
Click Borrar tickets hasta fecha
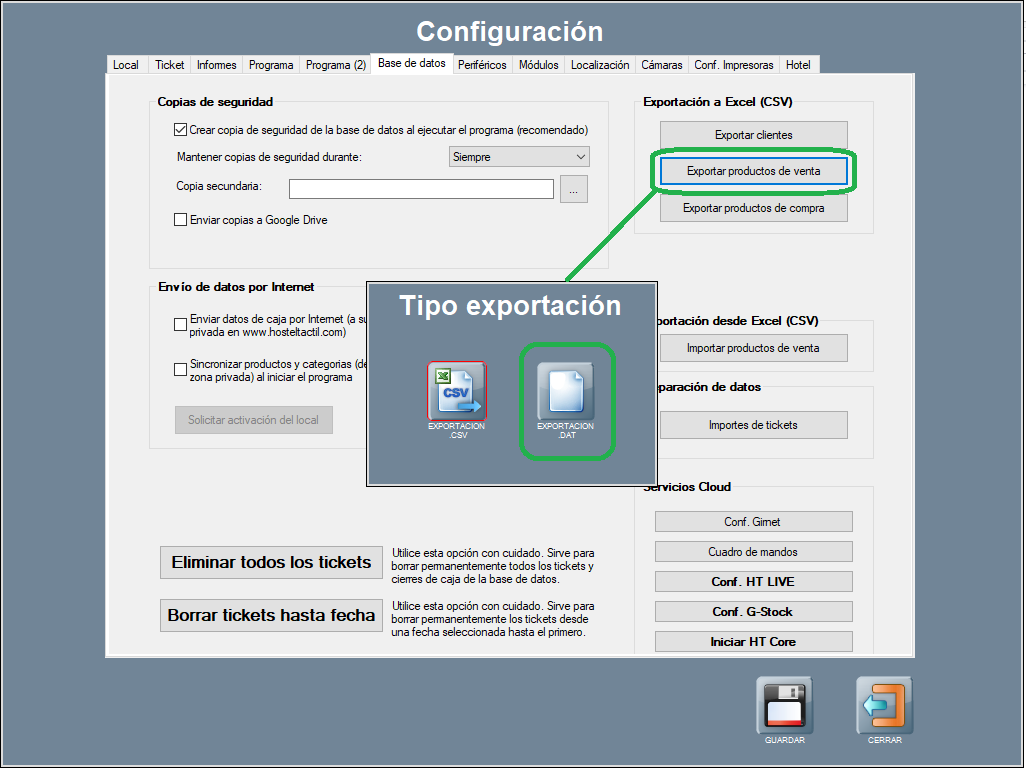271,615
